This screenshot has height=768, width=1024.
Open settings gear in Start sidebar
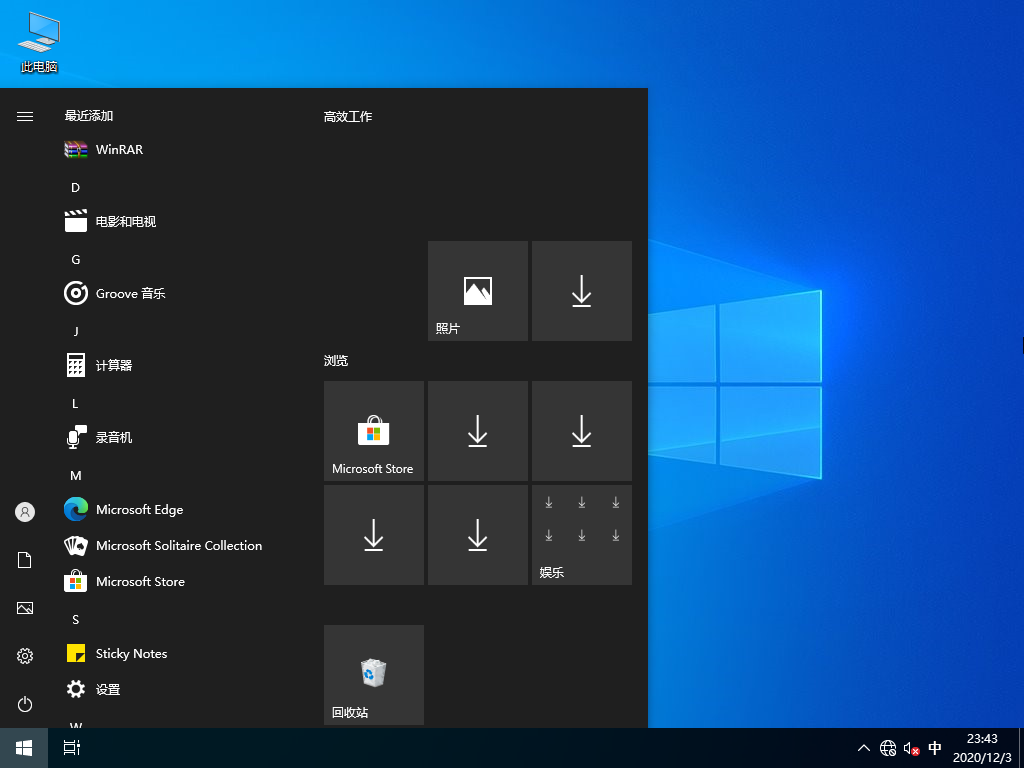pyautogui.click(x=25, y=656)
